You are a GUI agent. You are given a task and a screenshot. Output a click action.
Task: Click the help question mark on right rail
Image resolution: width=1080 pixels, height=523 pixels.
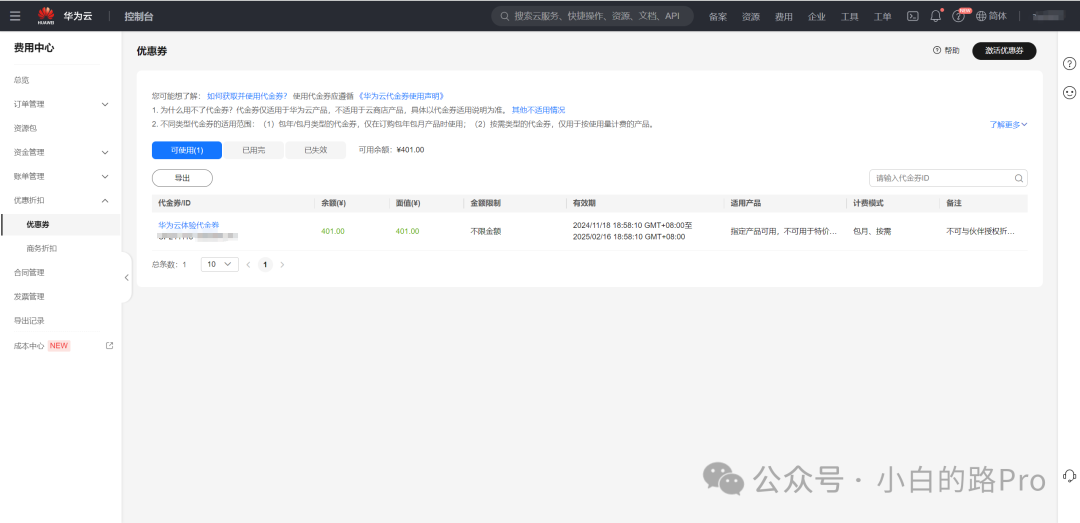[x=1069, y=64]
